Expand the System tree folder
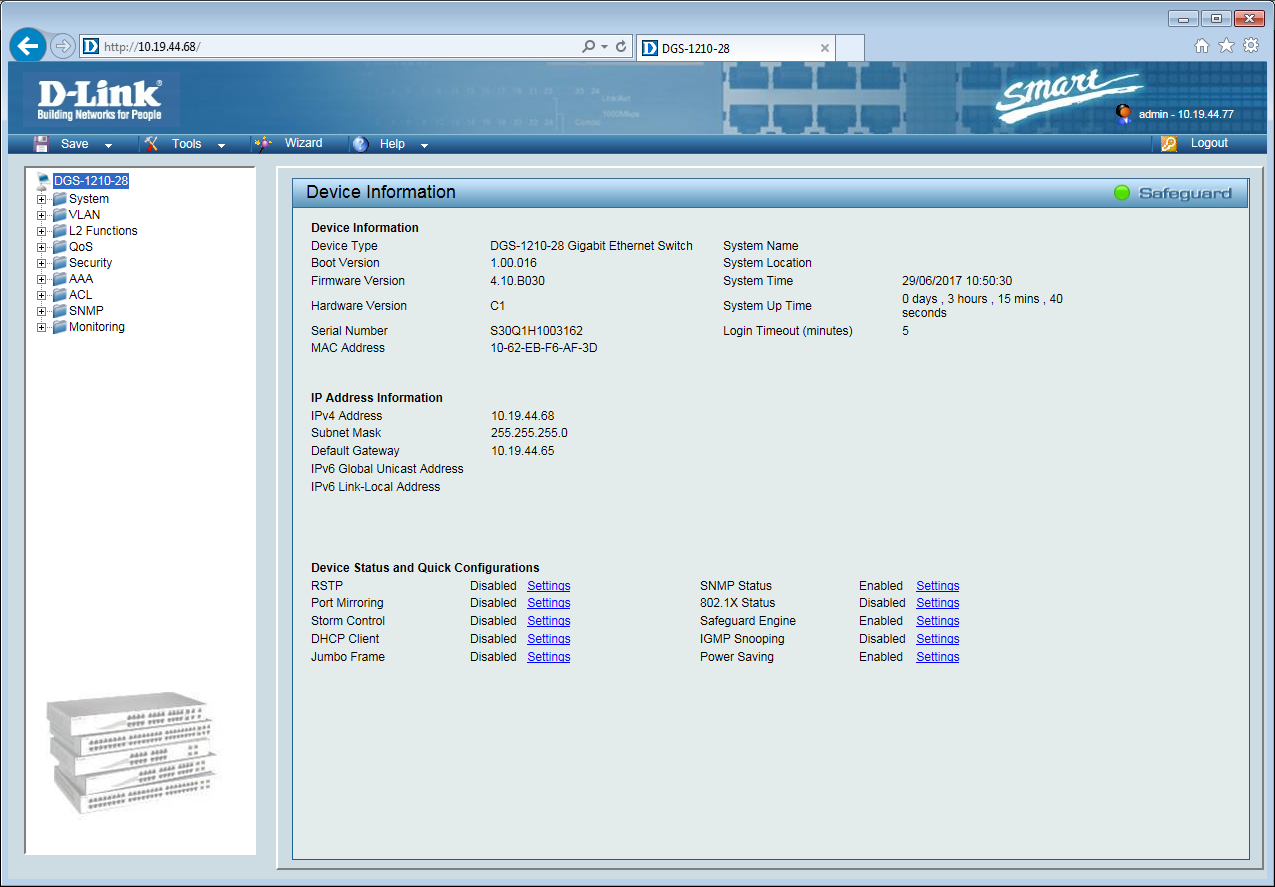 click(42, 199)
